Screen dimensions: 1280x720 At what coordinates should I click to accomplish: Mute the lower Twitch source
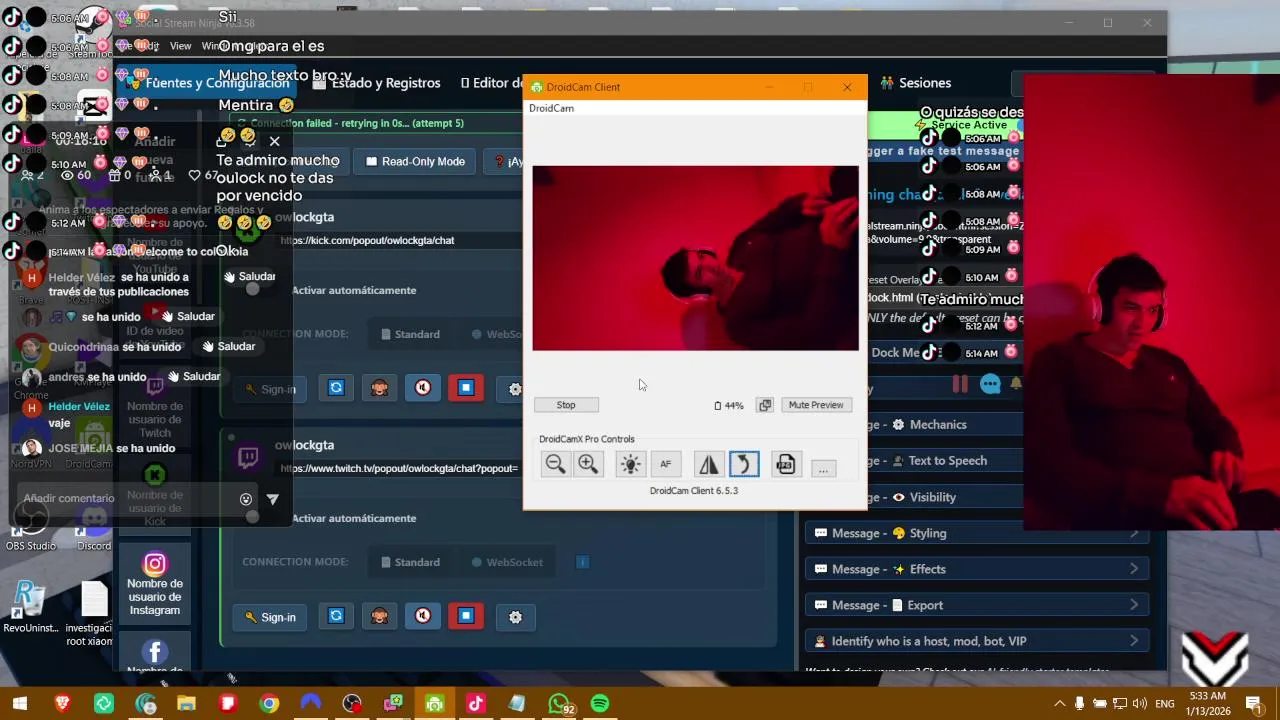pos(423,616)
